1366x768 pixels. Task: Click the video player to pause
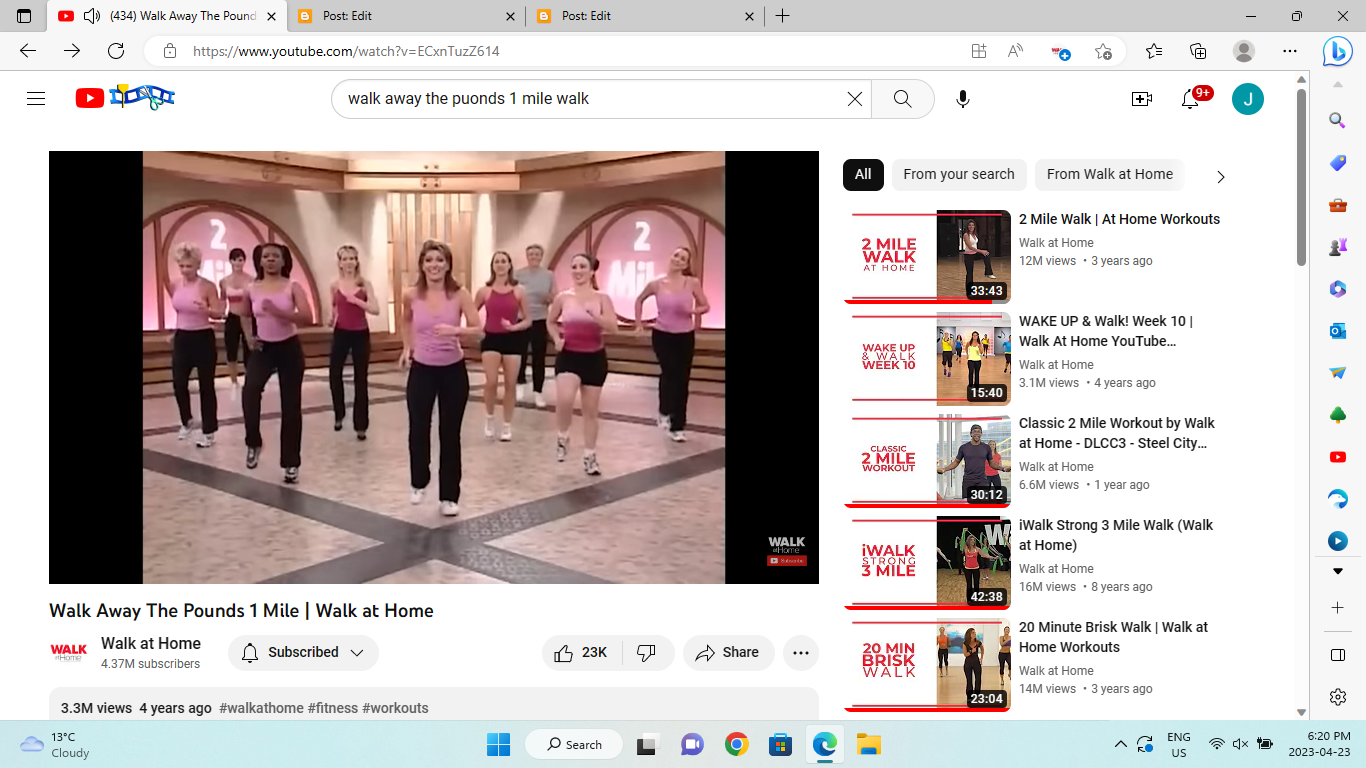pyautogui.click(x=434, y=367)
